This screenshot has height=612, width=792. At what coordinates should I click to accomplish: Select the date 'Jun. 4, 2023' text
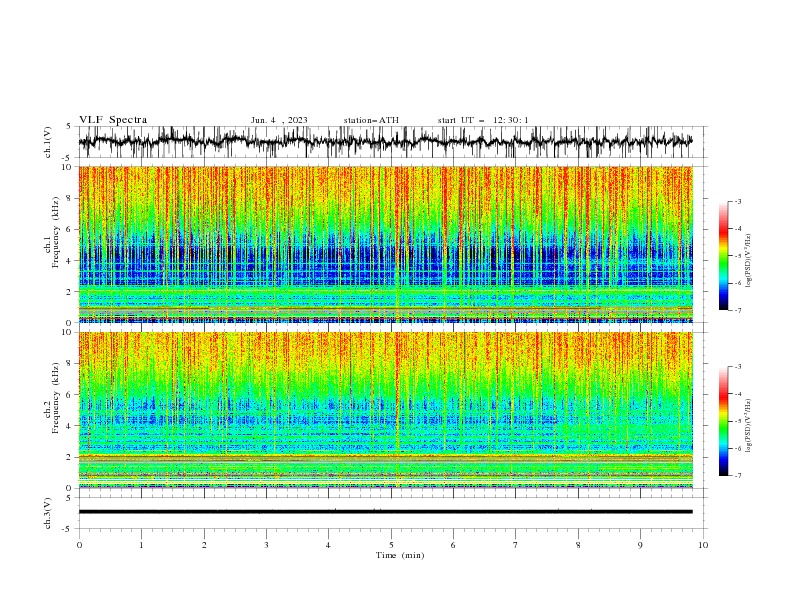(x=279, y=120)
